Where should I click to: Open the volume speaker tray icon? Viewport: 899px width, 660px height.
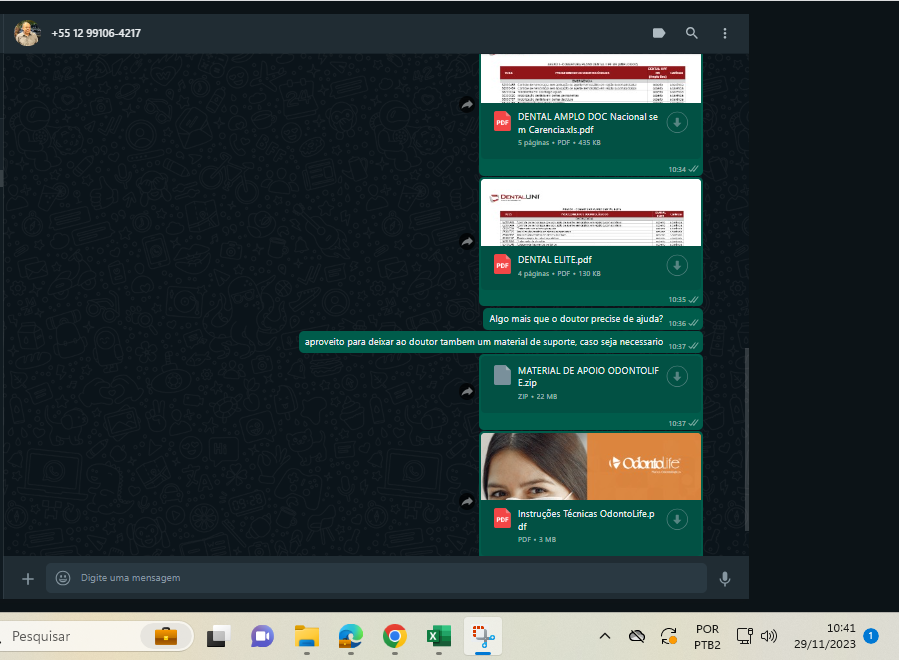click(x=769, y=636)
